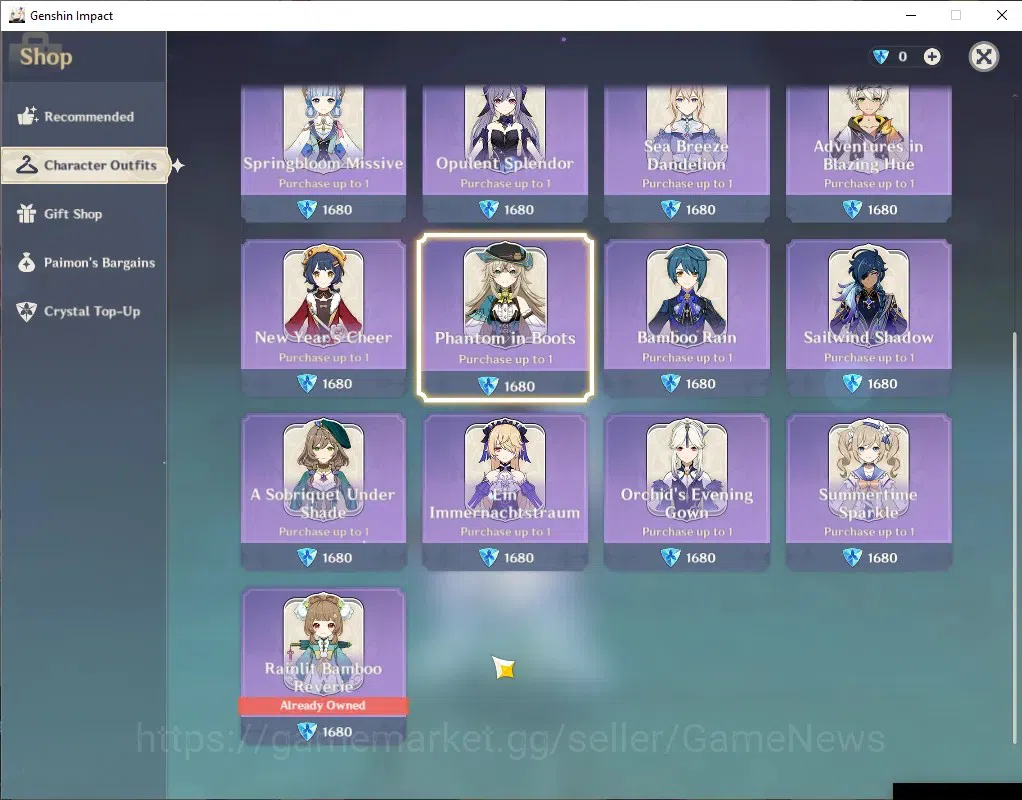The height and width of the screenshot is (800, 1022).
Task: Click the thumbs-up Recommended icon
Action: point(27,116)
